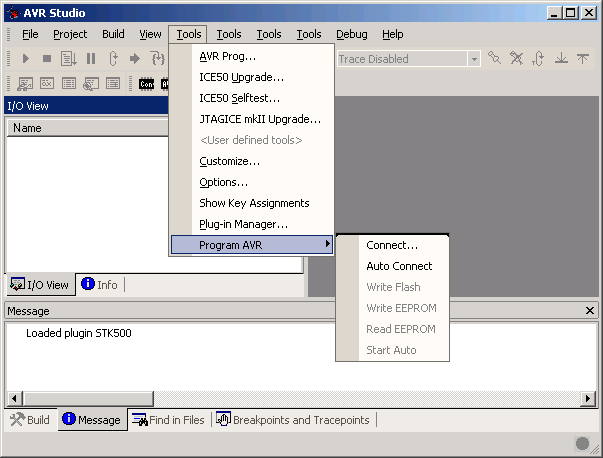Choose AVR Prog... from the menu

click(252, 57)
